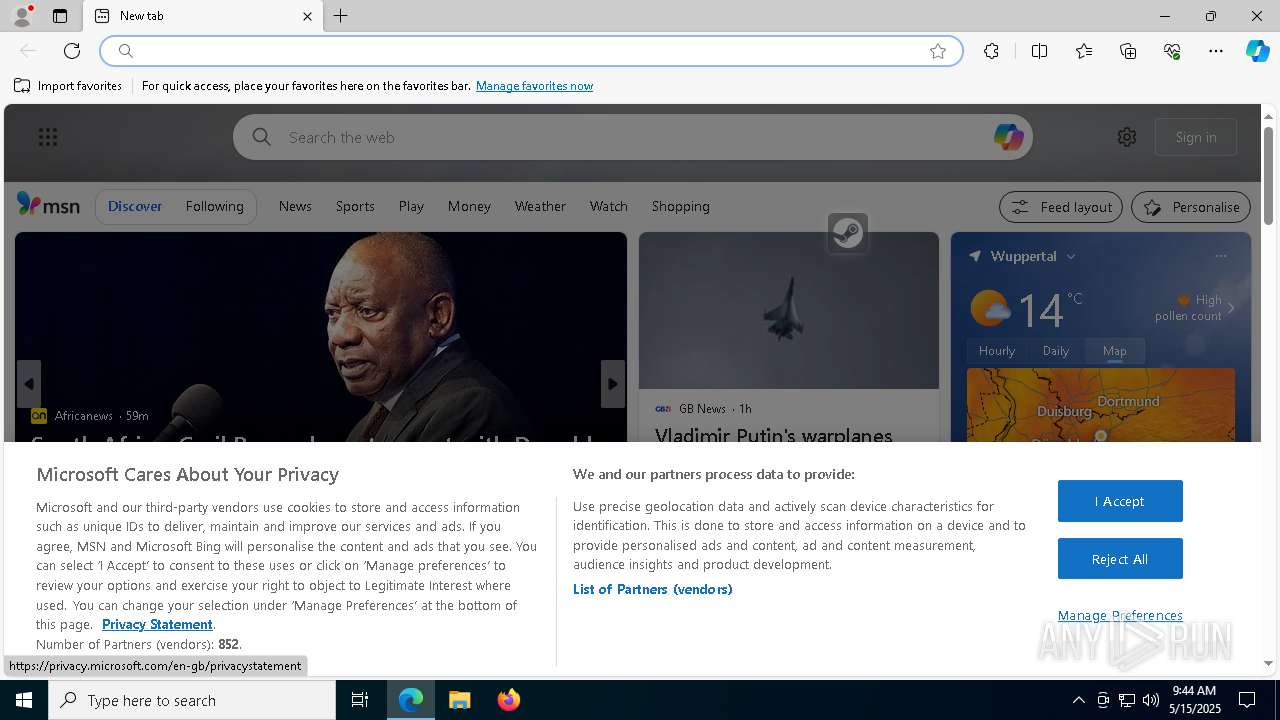The width and height of the screenshot is (1280, 720).
Task: Select the Hourly weather tab
Action: [x=997, y=351]
